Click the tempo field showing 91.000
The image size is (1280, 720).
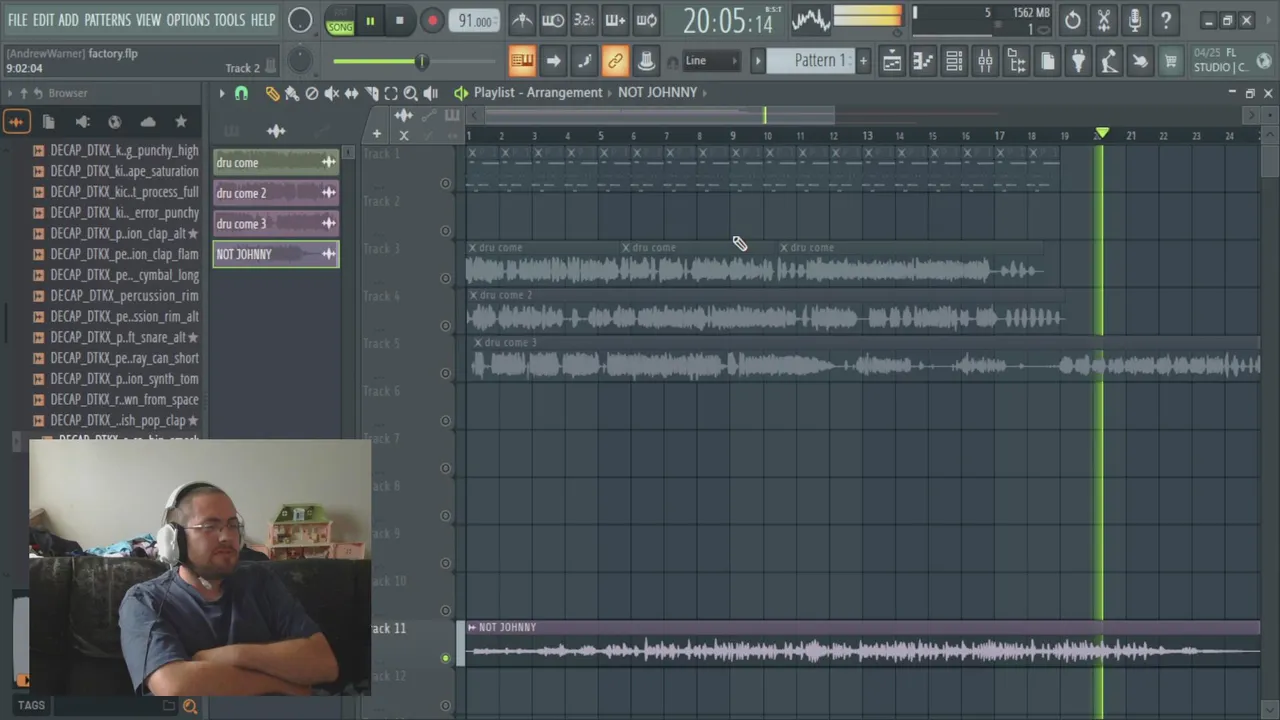pyautogui.click(x=474, y=21)
